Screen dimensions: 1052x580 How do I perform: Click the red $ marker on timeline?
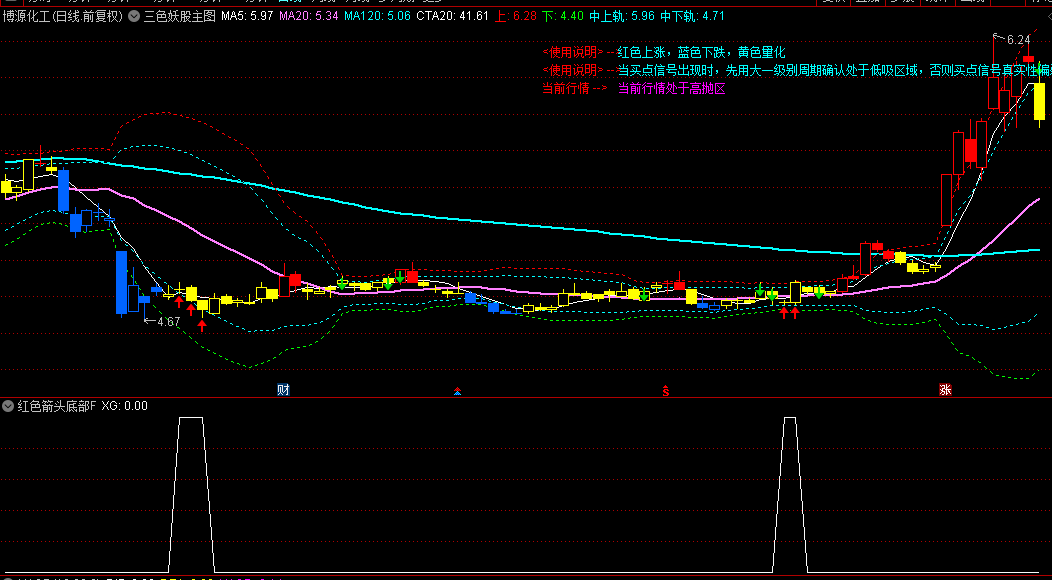[666, 389]
